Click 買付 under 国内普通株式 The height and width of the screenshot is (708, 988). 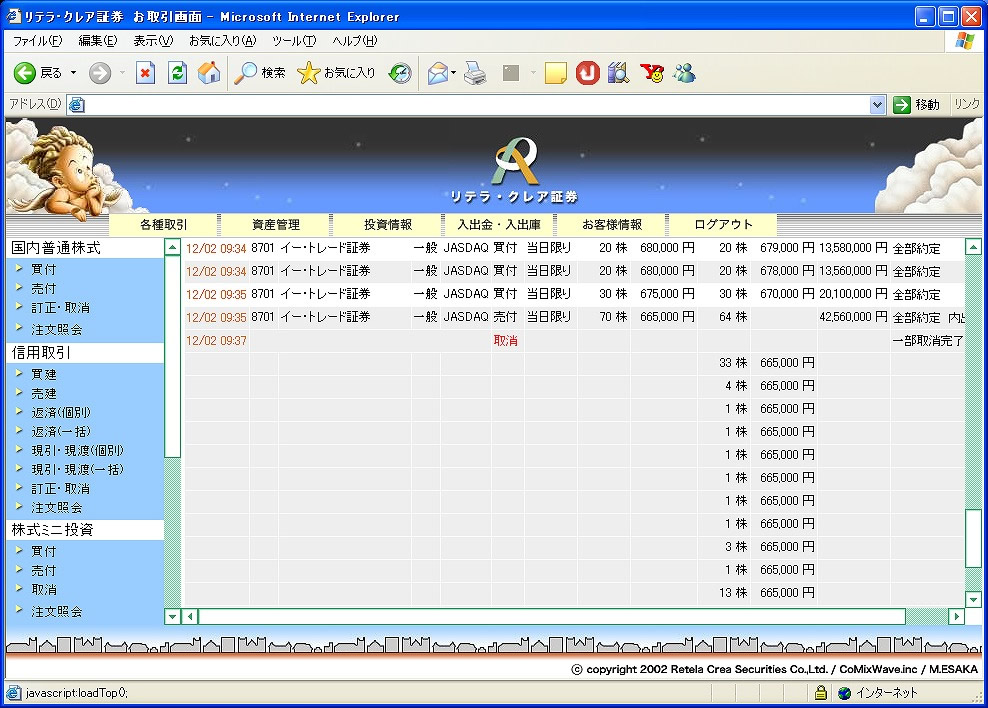coord(43,270)
